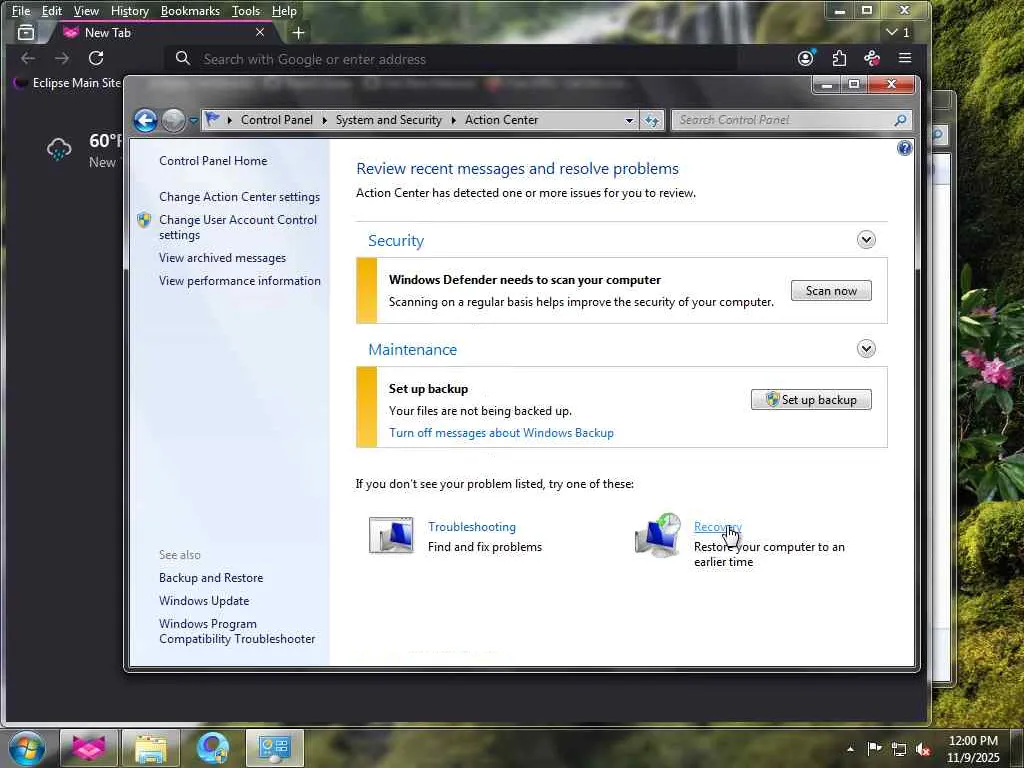Open the browser extensions puzzle icon
Image resolution: width=1024 pixels, height=768 pixels.
(x=839, y=58)
